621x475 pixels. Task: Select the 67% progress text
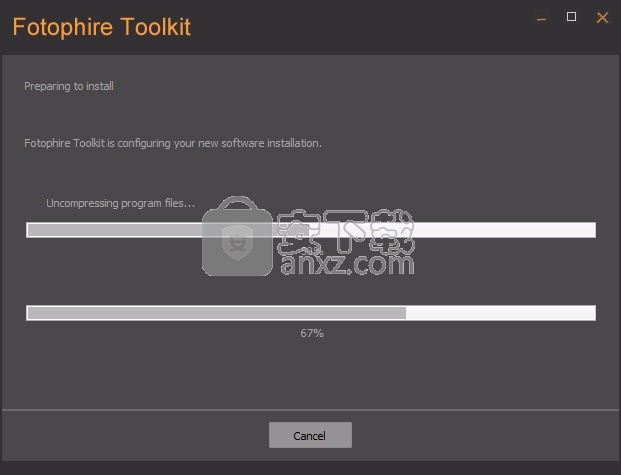(x=312, y=333)
